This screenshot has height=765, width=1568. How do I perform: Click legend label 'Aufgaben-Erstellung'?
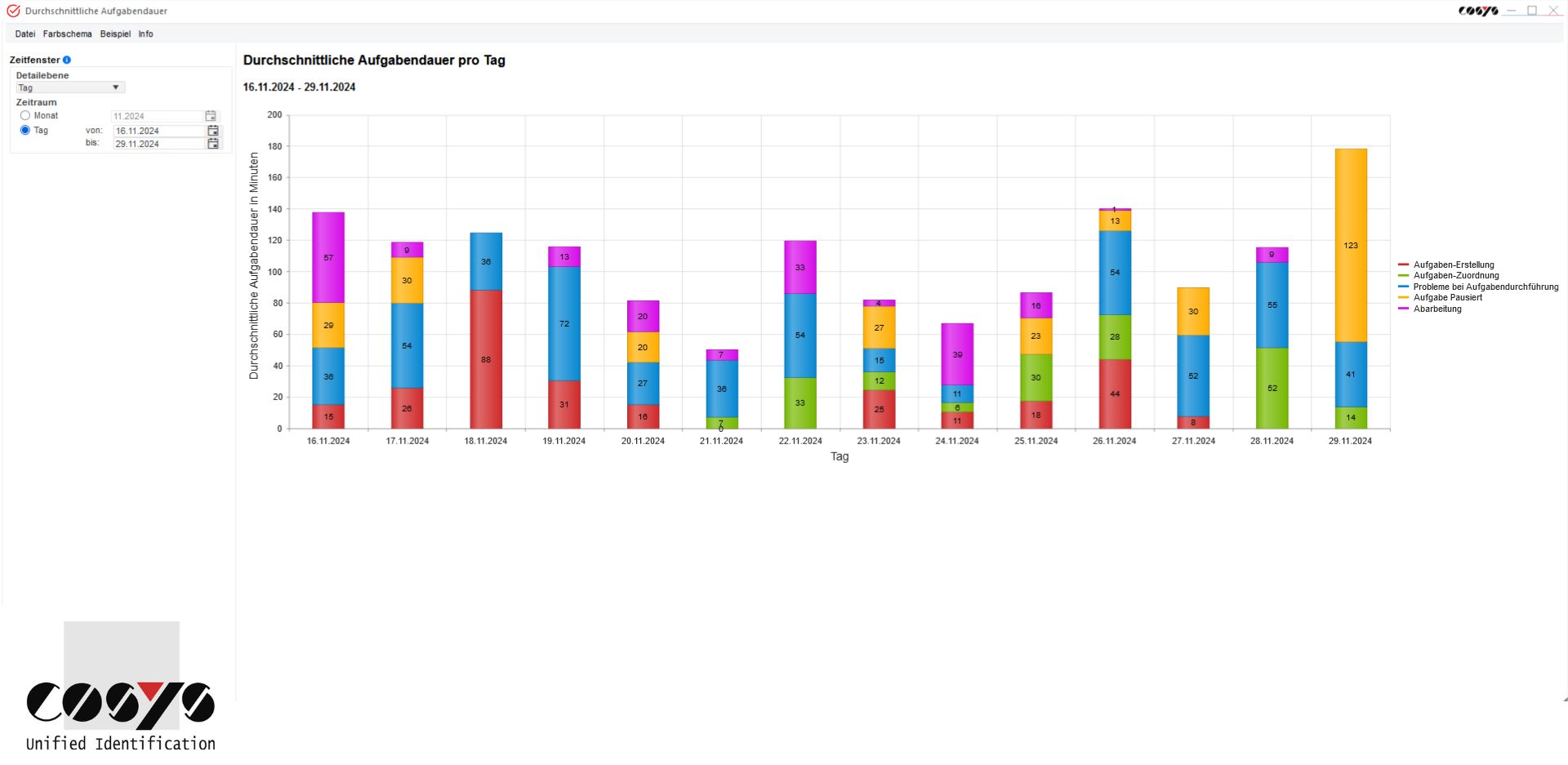[1454, 265]
